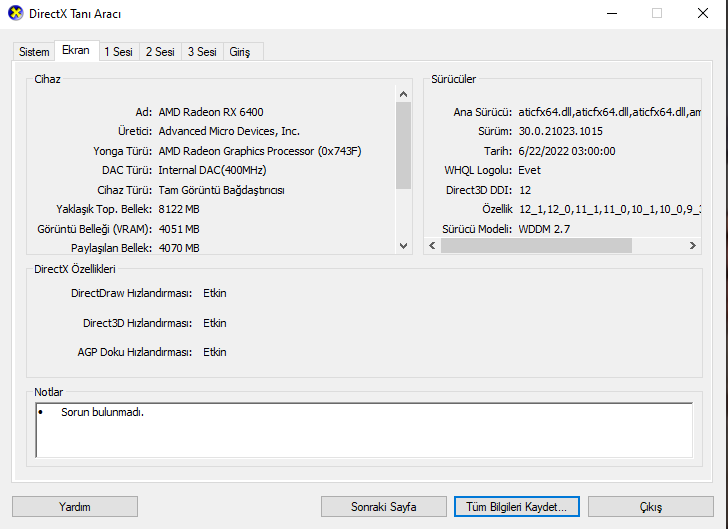
Task: Click Sürücüler scroll left arrow
Action: pyautogui.click(x=432, y=246)
